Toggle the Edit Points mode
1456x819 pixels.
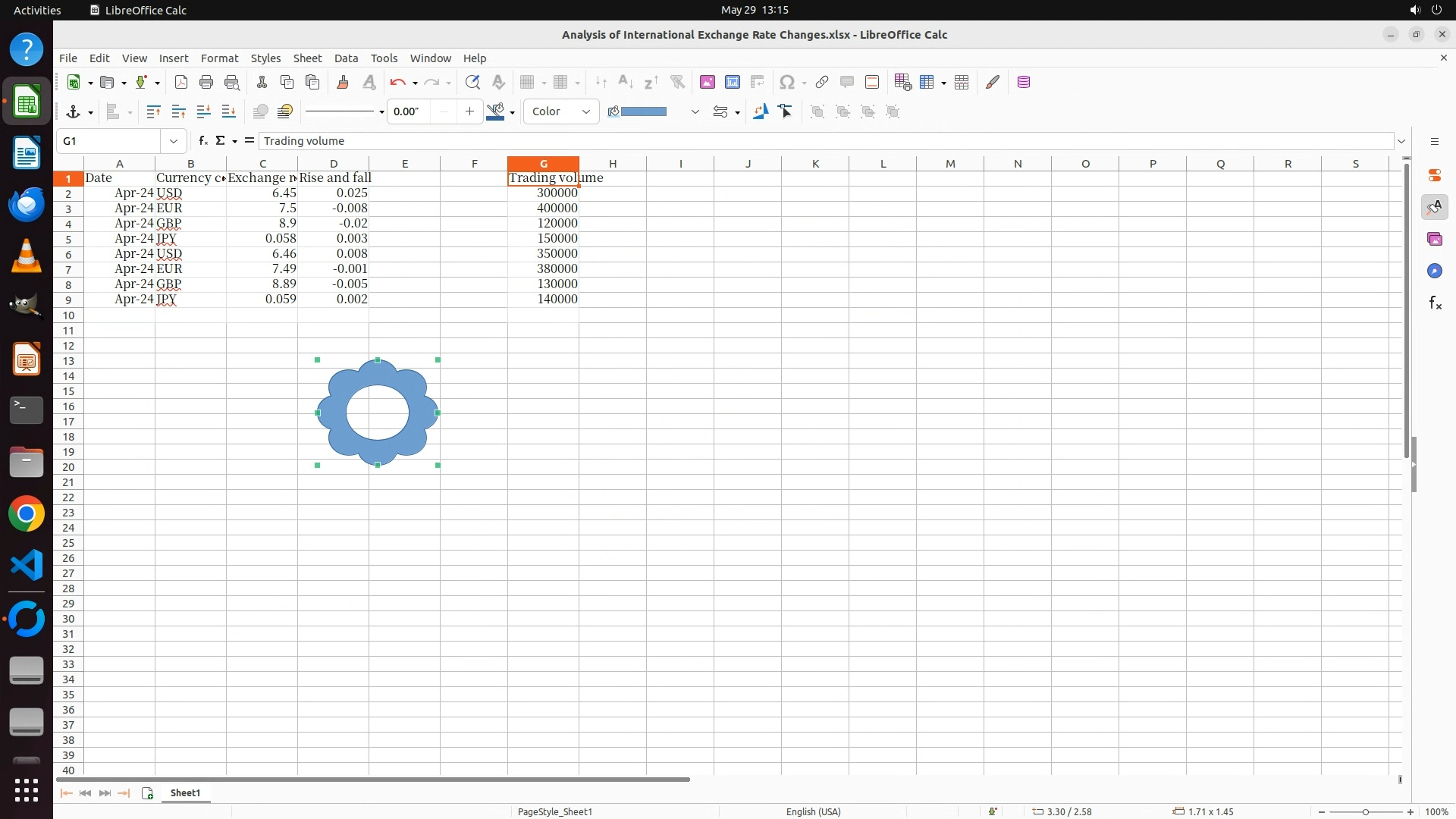(786, 112)
